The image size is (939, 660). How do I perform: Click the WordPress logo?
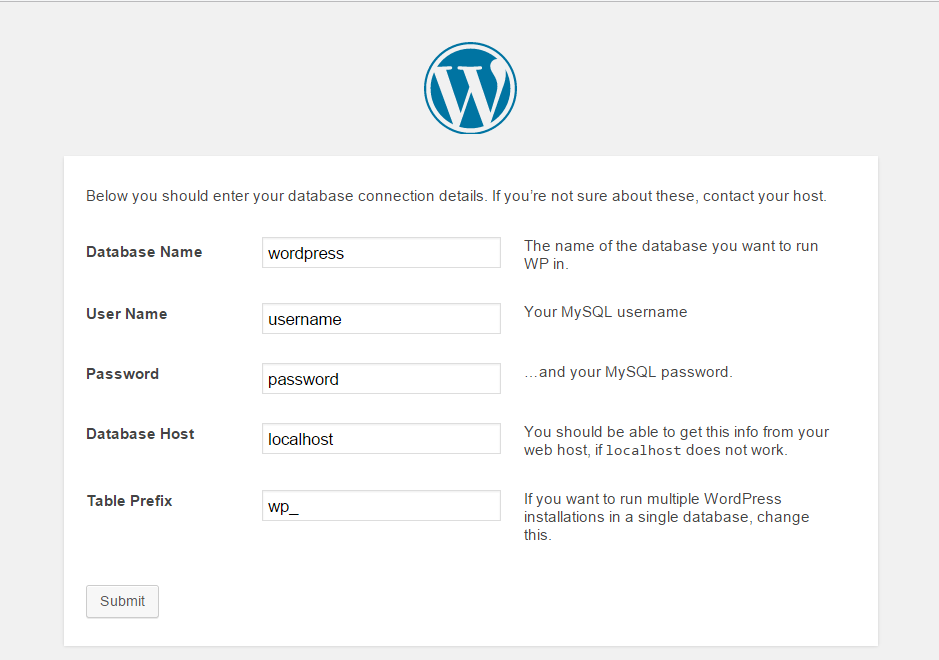(470, 88)
